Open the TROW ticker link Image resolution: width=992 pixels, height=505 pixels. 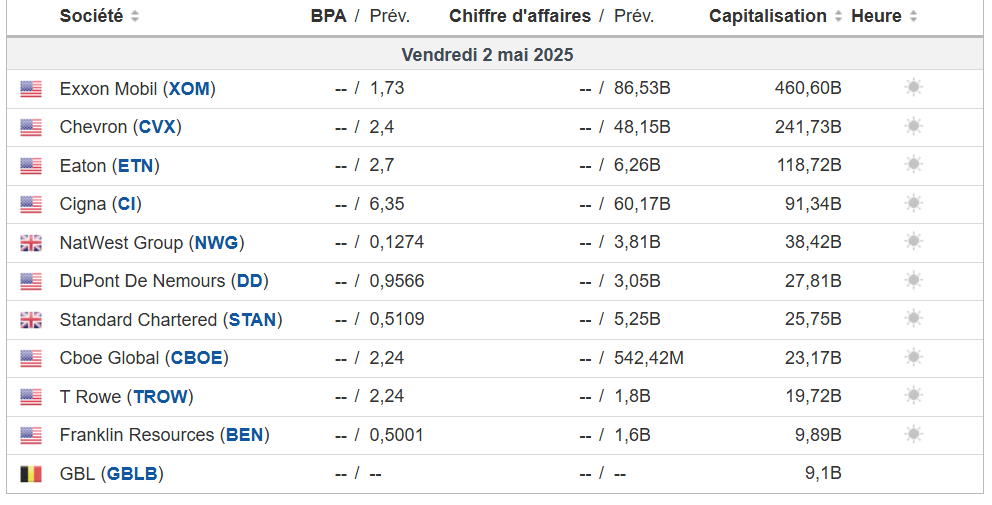pyautogui.click(x=160, y=397)
